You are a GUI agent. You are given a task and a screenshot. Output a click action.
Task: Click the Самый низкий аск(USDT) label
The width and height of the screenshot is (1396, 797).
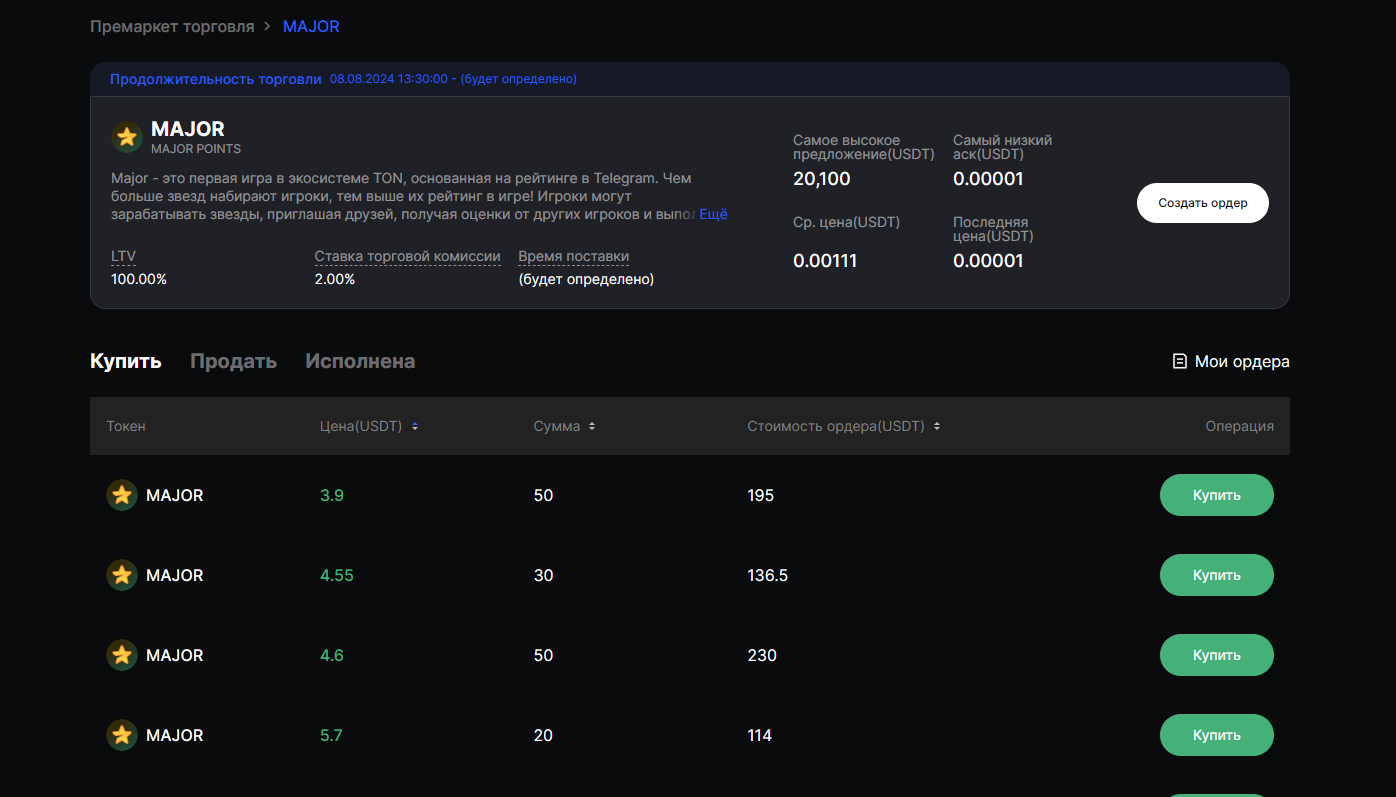tap(1003, 147)
